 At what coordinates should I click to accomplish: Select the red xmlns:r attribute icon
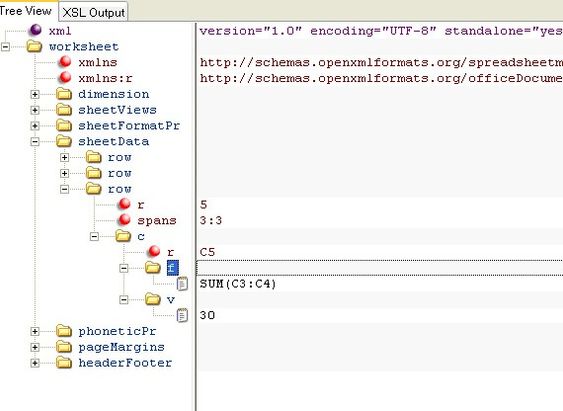tap(65, 78)
